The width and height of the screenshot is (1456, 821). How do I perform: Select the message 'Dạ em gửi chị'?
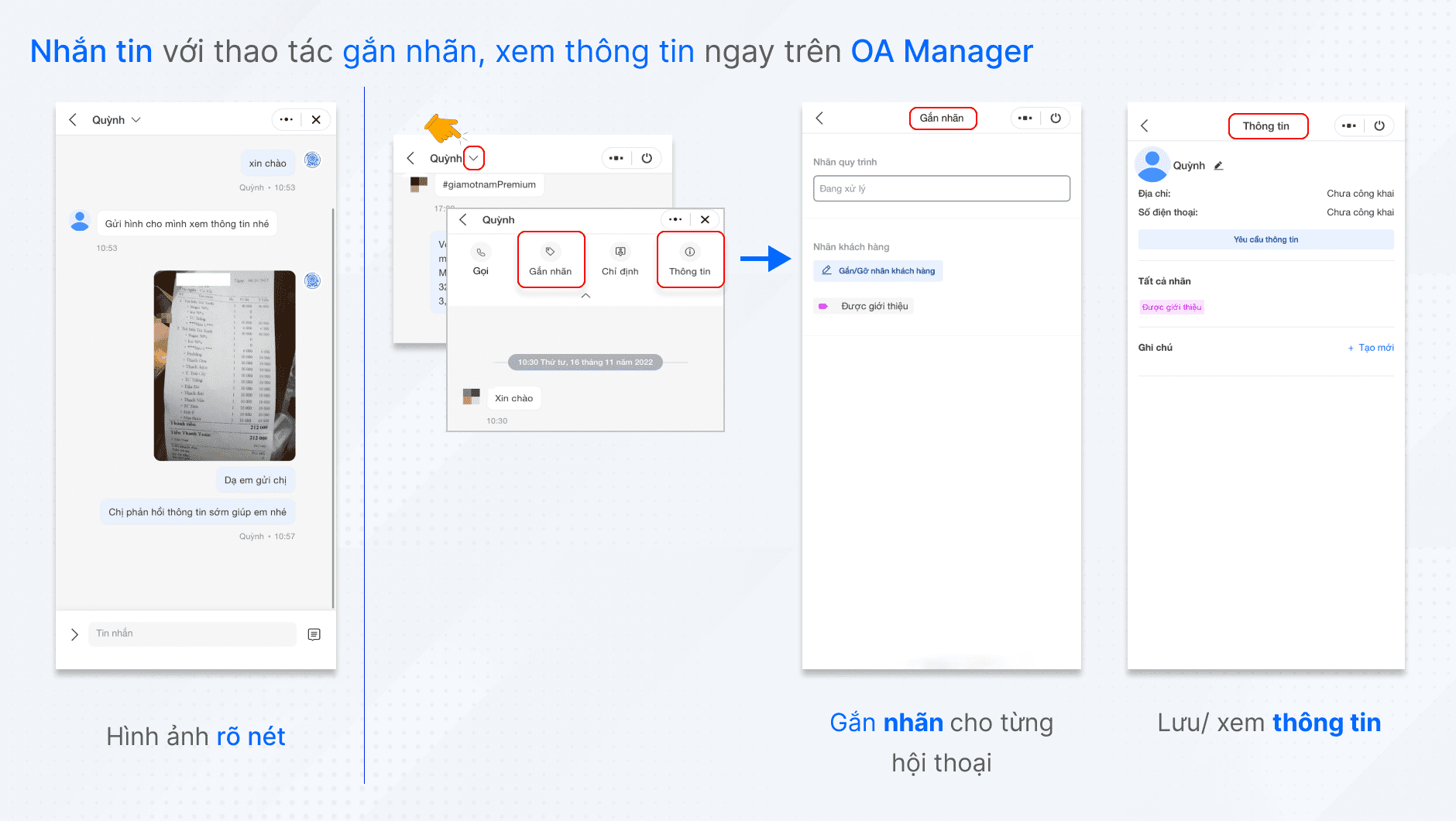coord(256,480)
